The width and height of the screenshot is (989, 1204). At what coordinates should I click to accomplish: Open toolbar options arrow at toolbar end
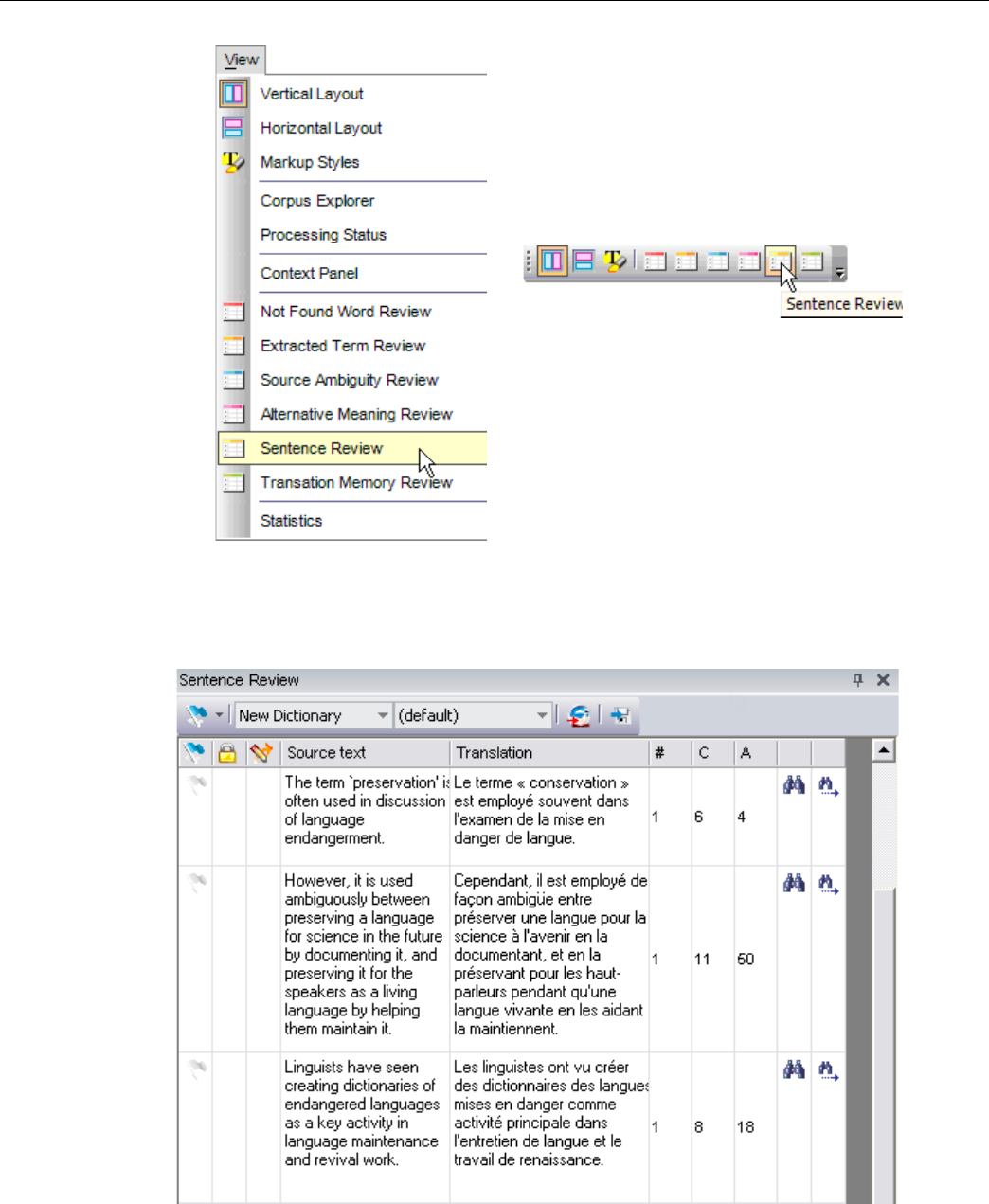click(839, 272)
